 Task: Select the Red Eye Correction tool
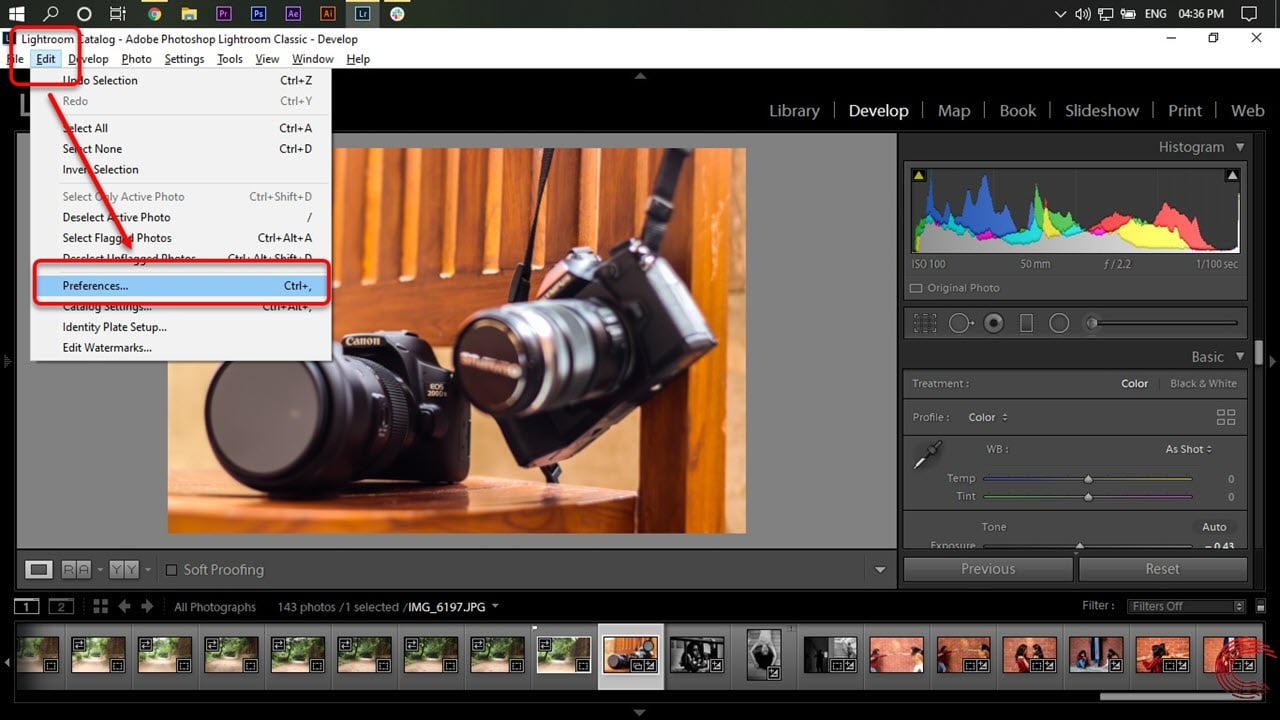pyautogui.click(x=993, y=323)
